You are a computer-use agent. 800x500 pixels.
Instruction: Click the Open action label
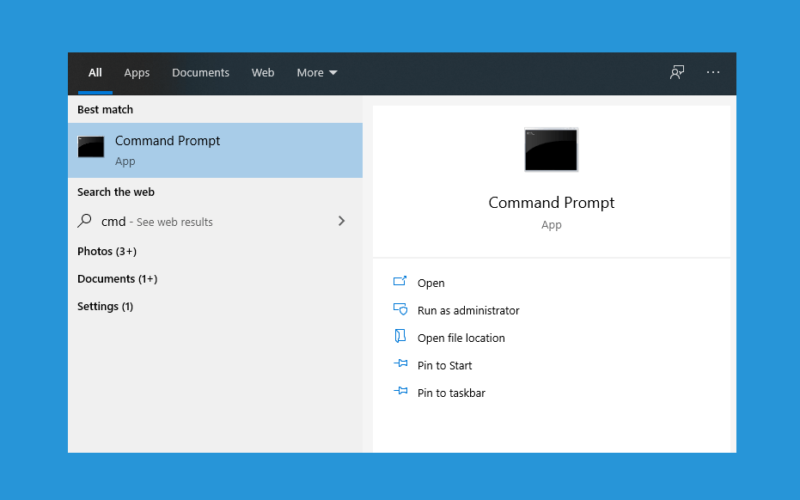click(431, 283)
